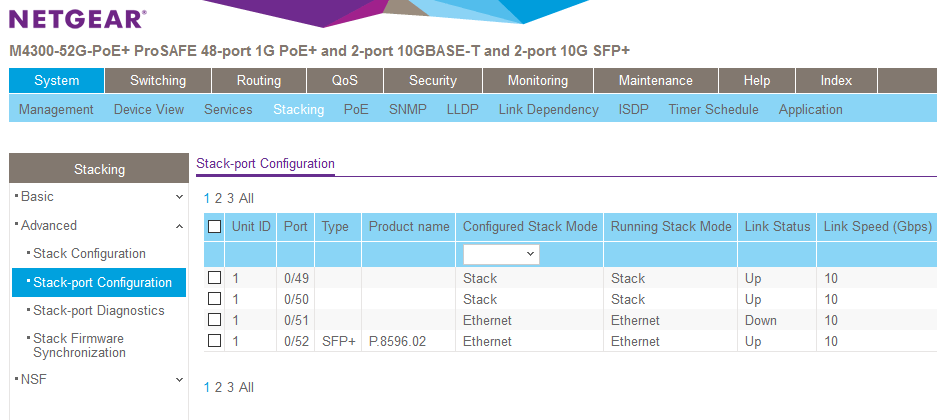The image size is (937, 420).
Task: Click unit page 3 link below table
Action: [230, 387]
